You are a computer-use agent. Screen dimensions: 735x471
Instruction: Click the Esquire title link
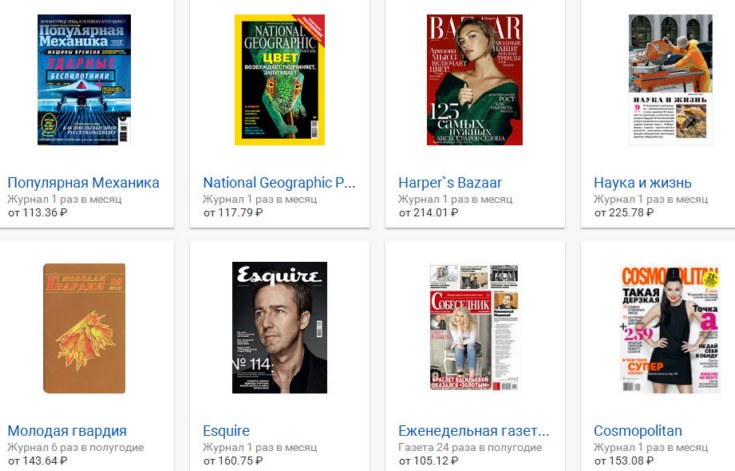[226, 431]
